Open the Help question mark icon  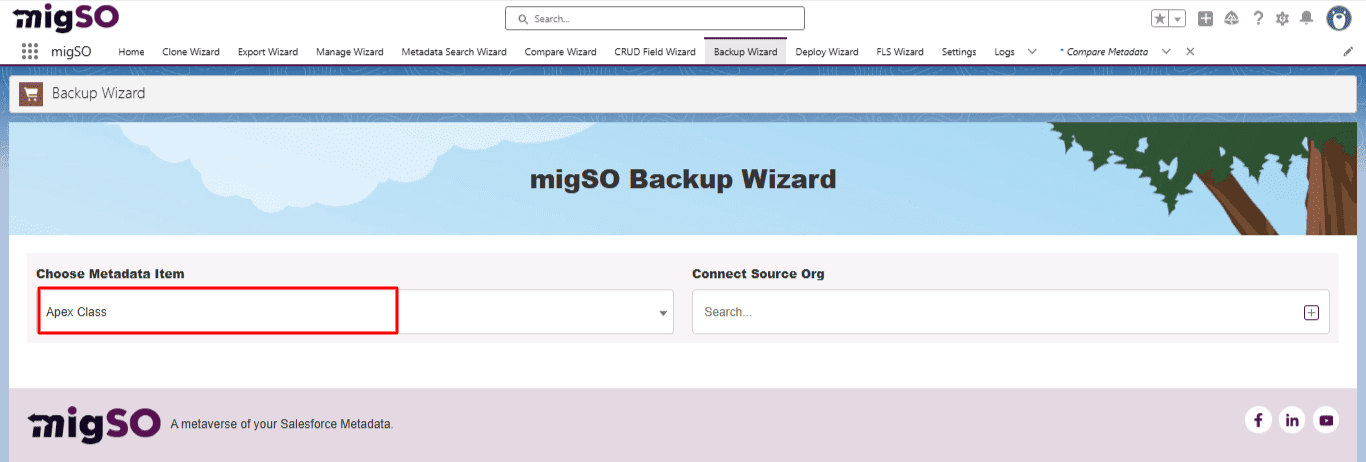point(1258,19)
